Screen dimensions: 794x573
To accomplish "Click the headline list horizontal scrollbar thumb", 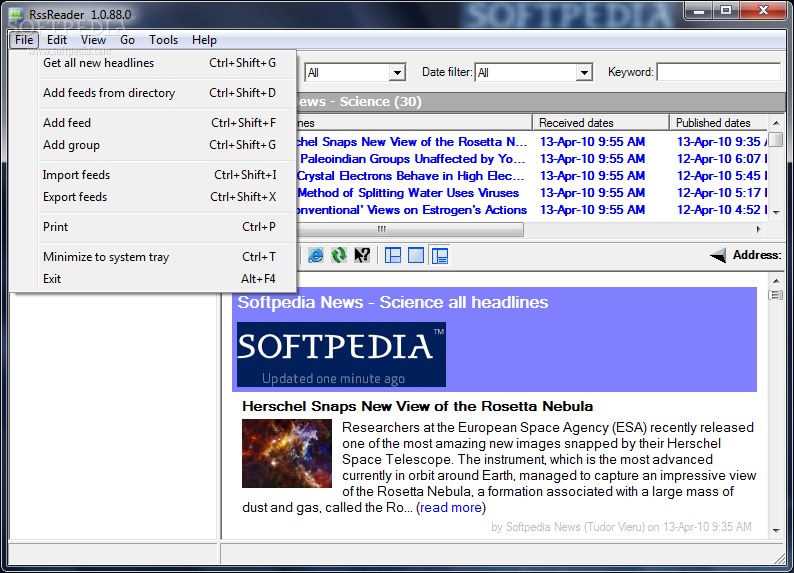I will pyautogui.click(x=410, y=229).
